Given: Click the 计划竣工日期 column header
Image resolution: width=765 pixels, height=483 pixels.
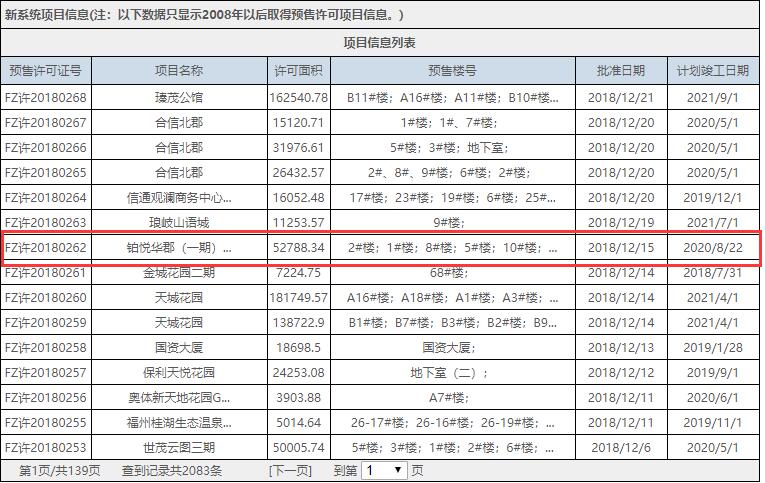Looking at the screenshot, I should coord(713,71).
